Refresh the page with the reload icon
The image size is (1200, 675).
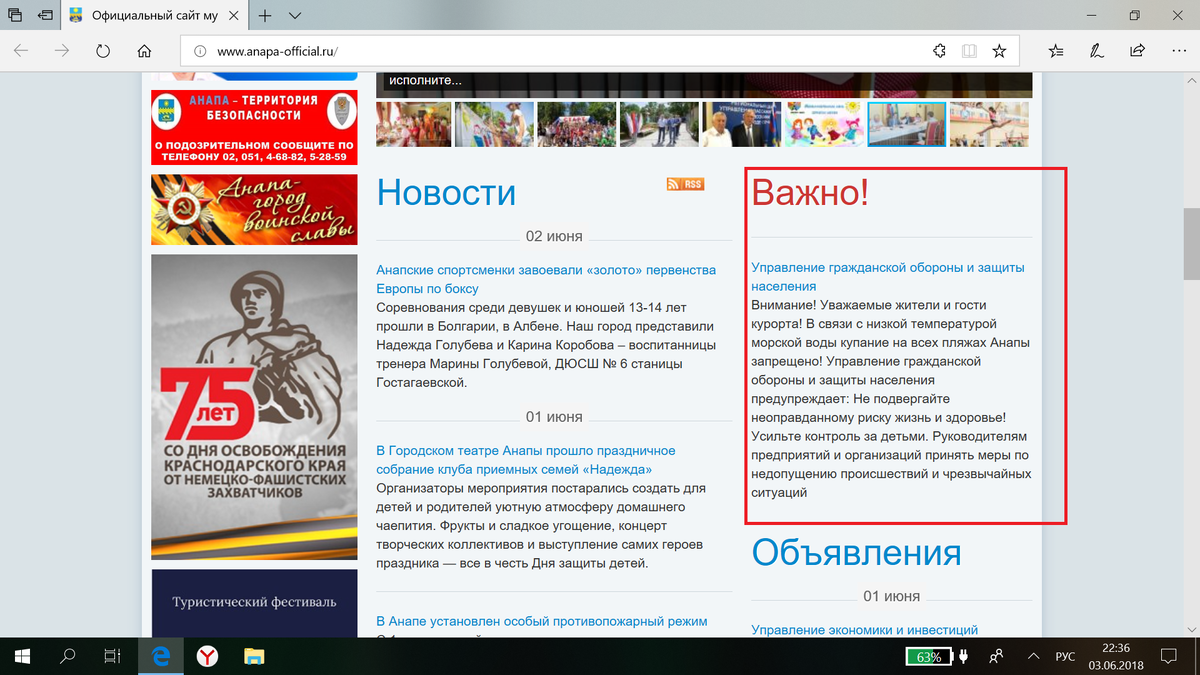(x=103, y=51)
